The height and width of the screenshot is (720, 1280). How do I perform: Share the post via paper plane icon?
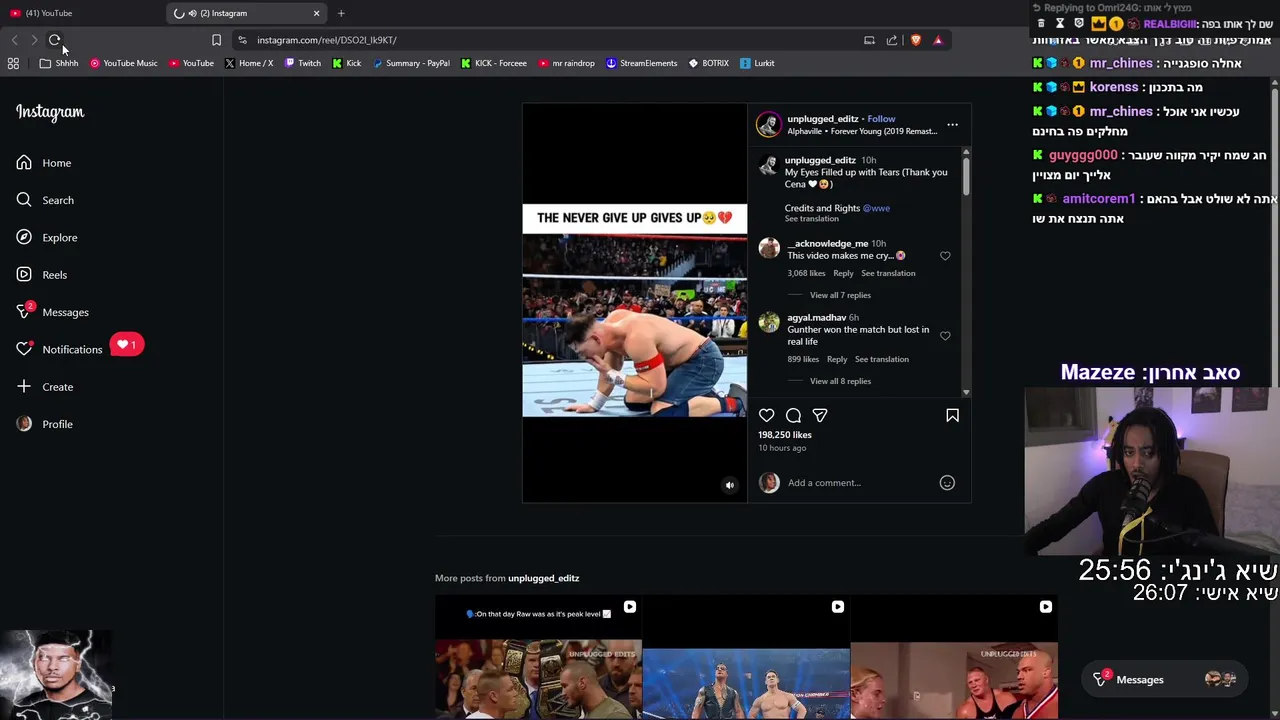coord(820,415)
